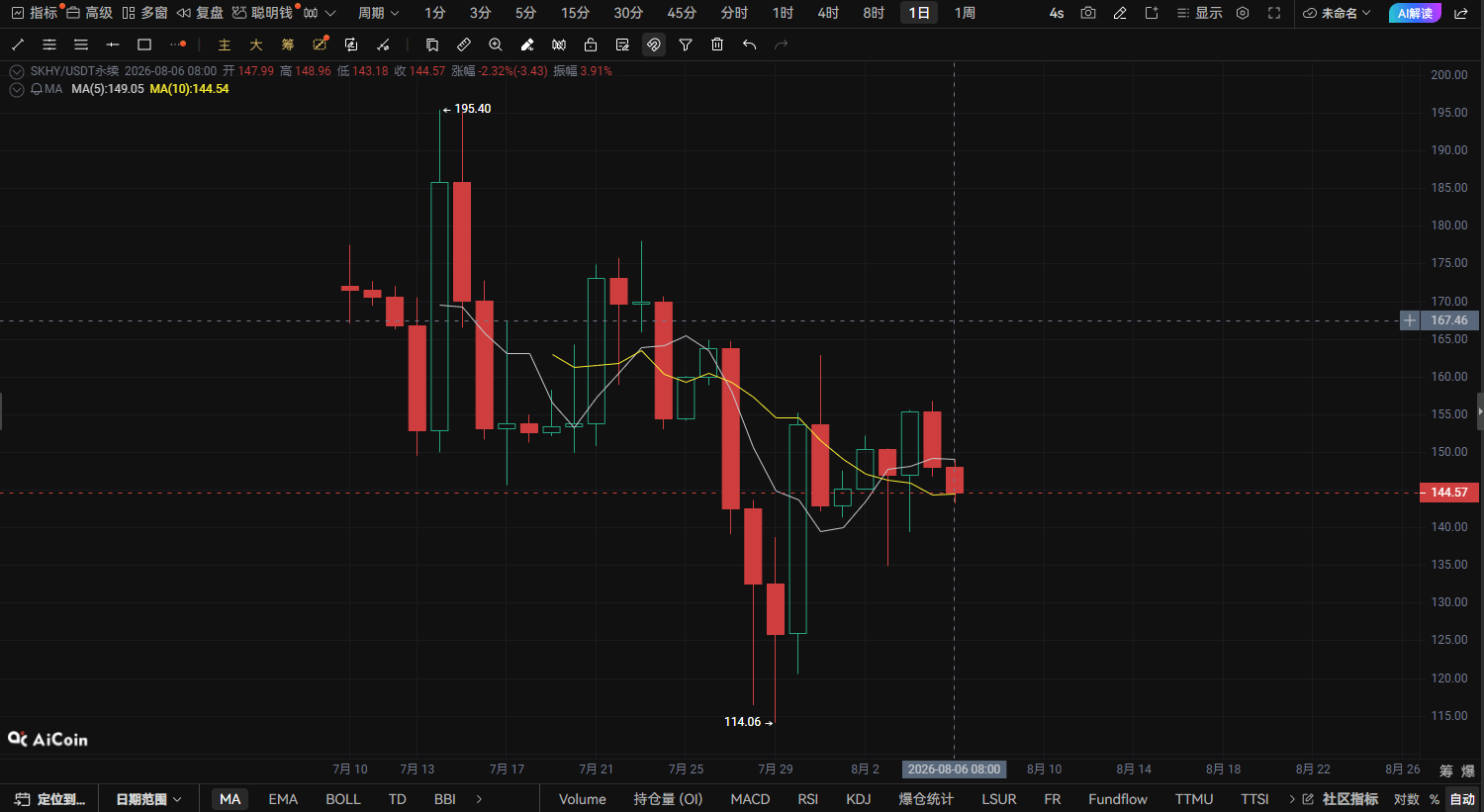Expand more sub-indicators after TTSI

tap(1292, 799)
